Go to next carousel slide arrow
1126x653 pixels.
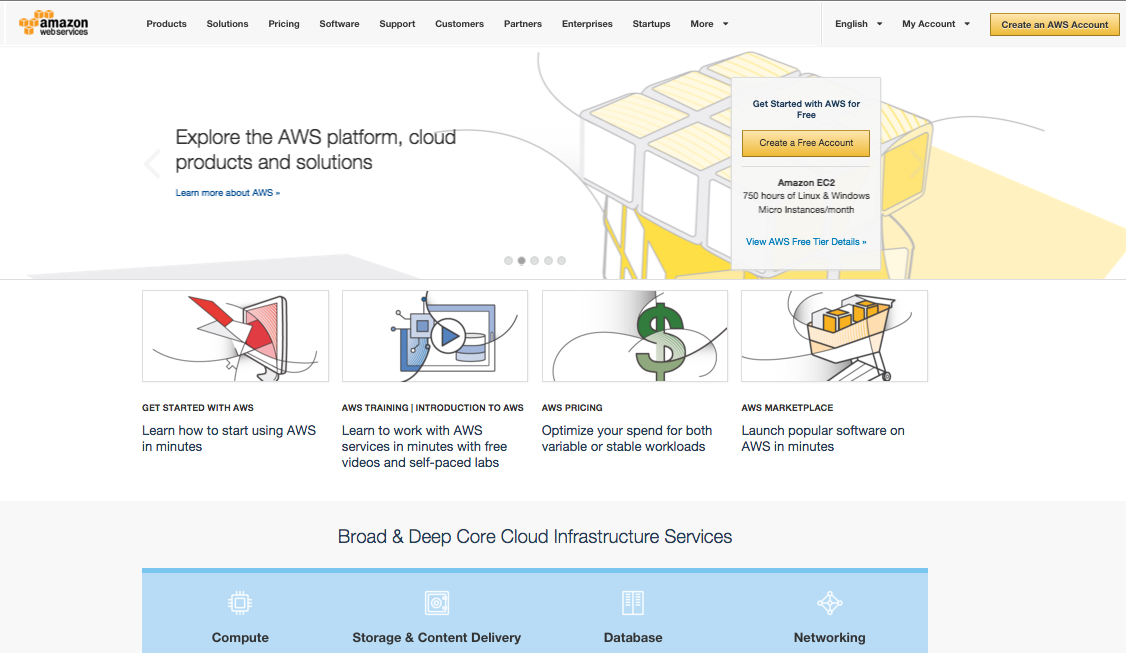click(916, 164)
